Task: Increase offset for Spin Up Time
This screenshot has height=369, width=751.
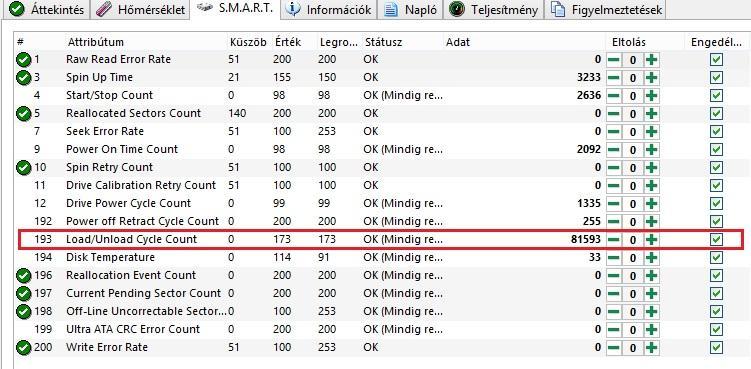Action: pyautogui.click(x=650, y=78)
